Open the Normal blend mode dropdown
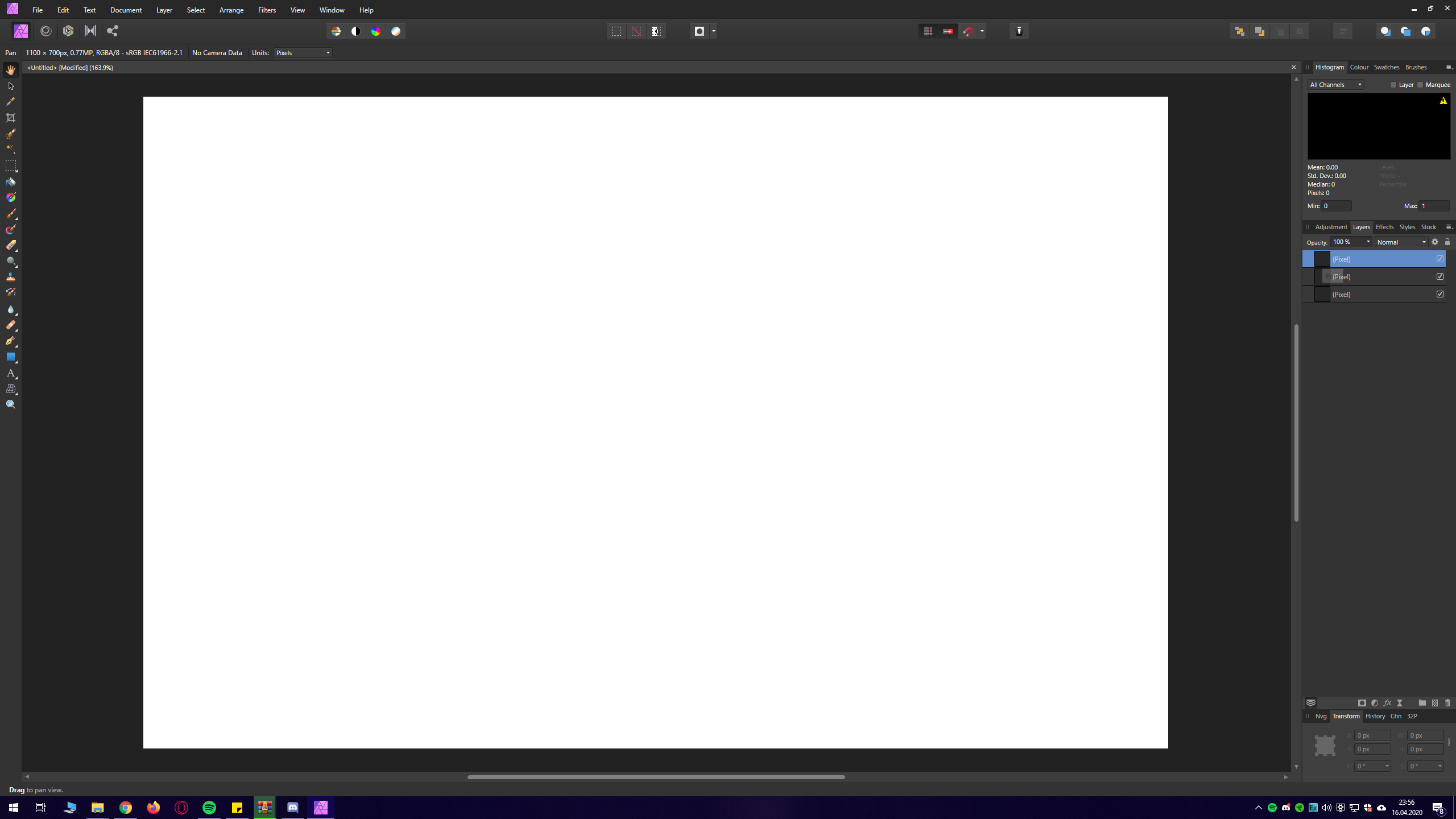 (1402, 242)
